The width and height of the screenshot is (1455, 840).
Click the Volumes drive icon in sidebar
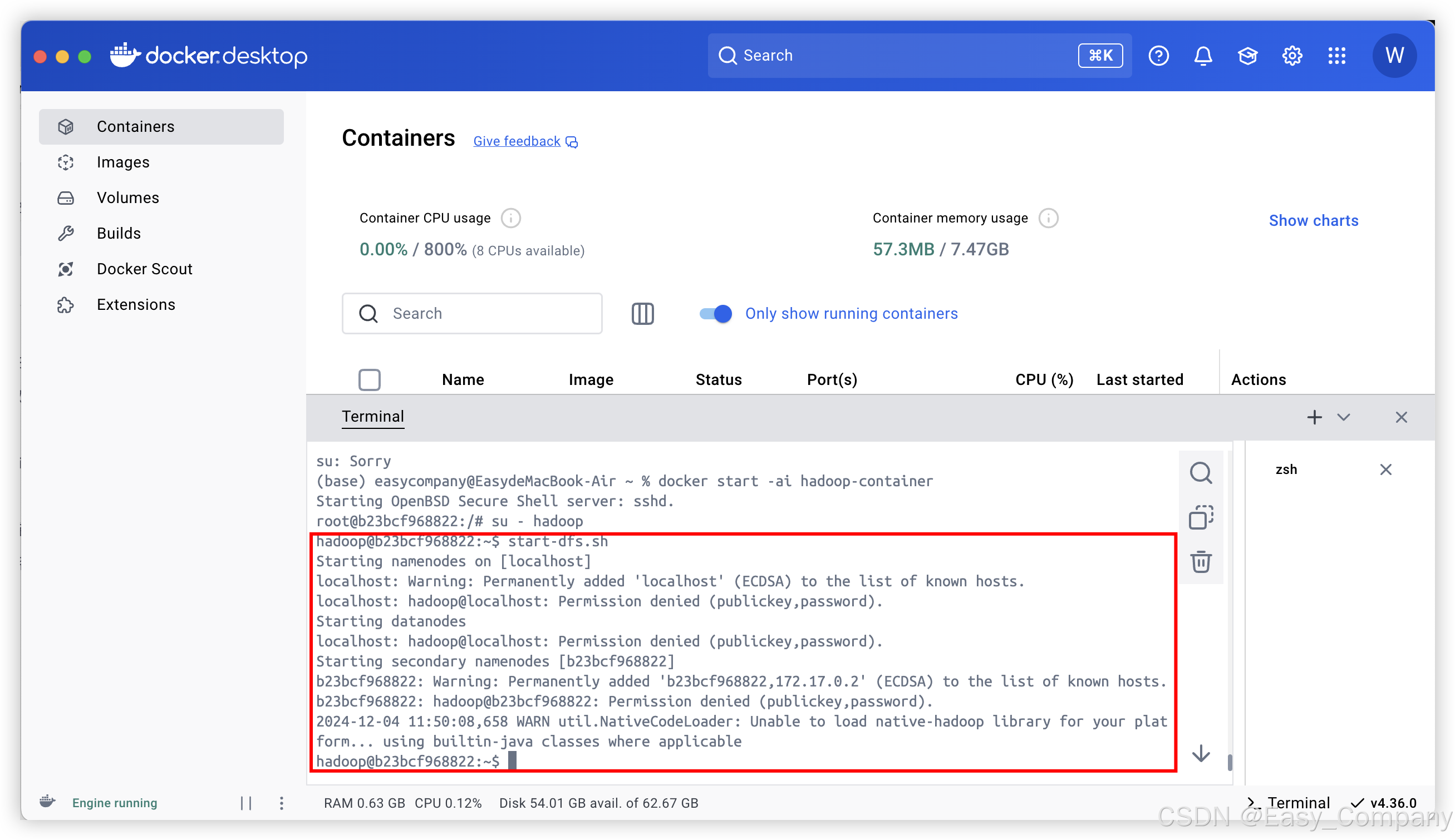click(x=66, y=198)
